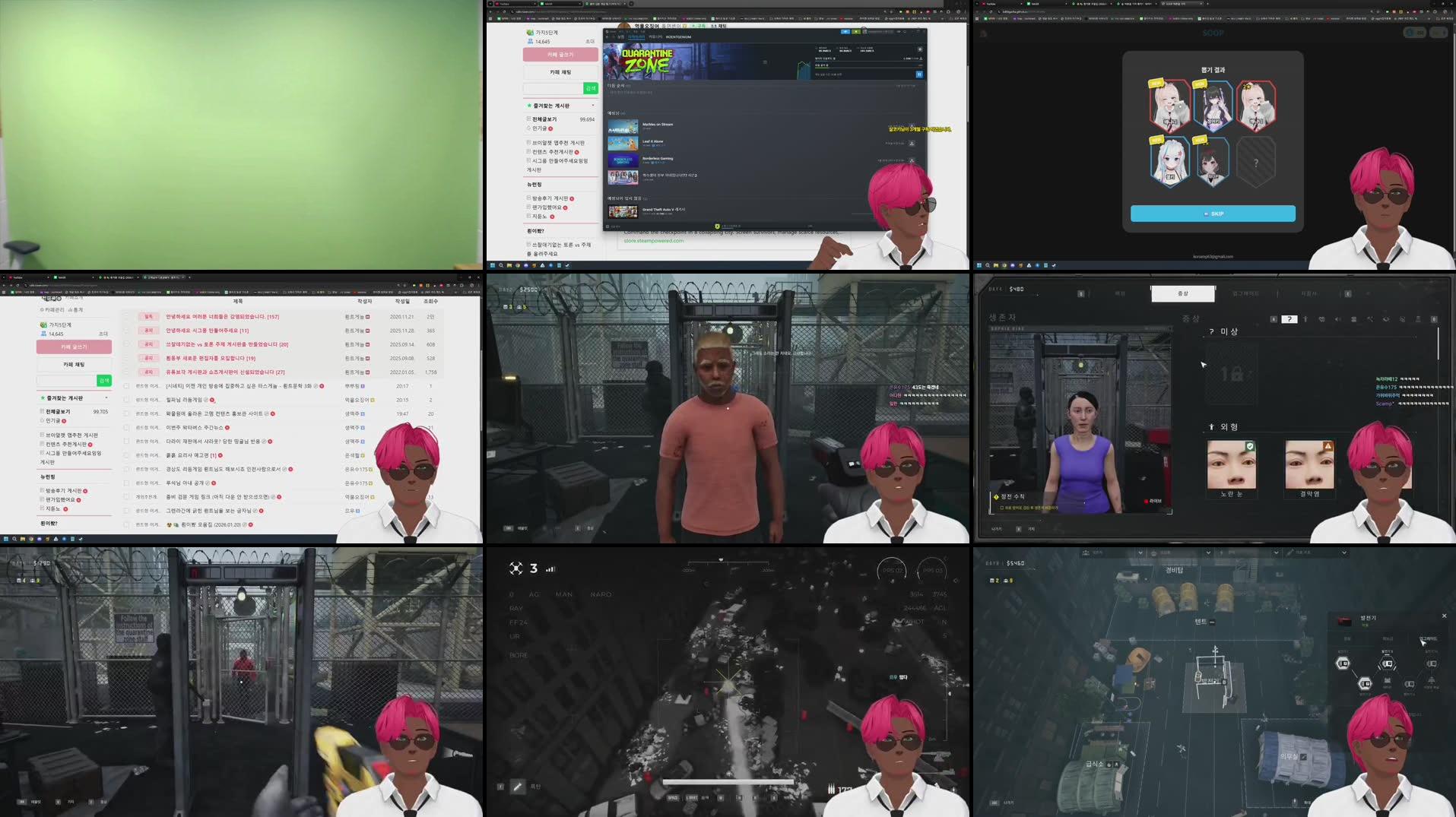Viewport: 1456px width, 817px height.
Task: Click the Steam settings gear icon
Action: click(x=919, y=49)
